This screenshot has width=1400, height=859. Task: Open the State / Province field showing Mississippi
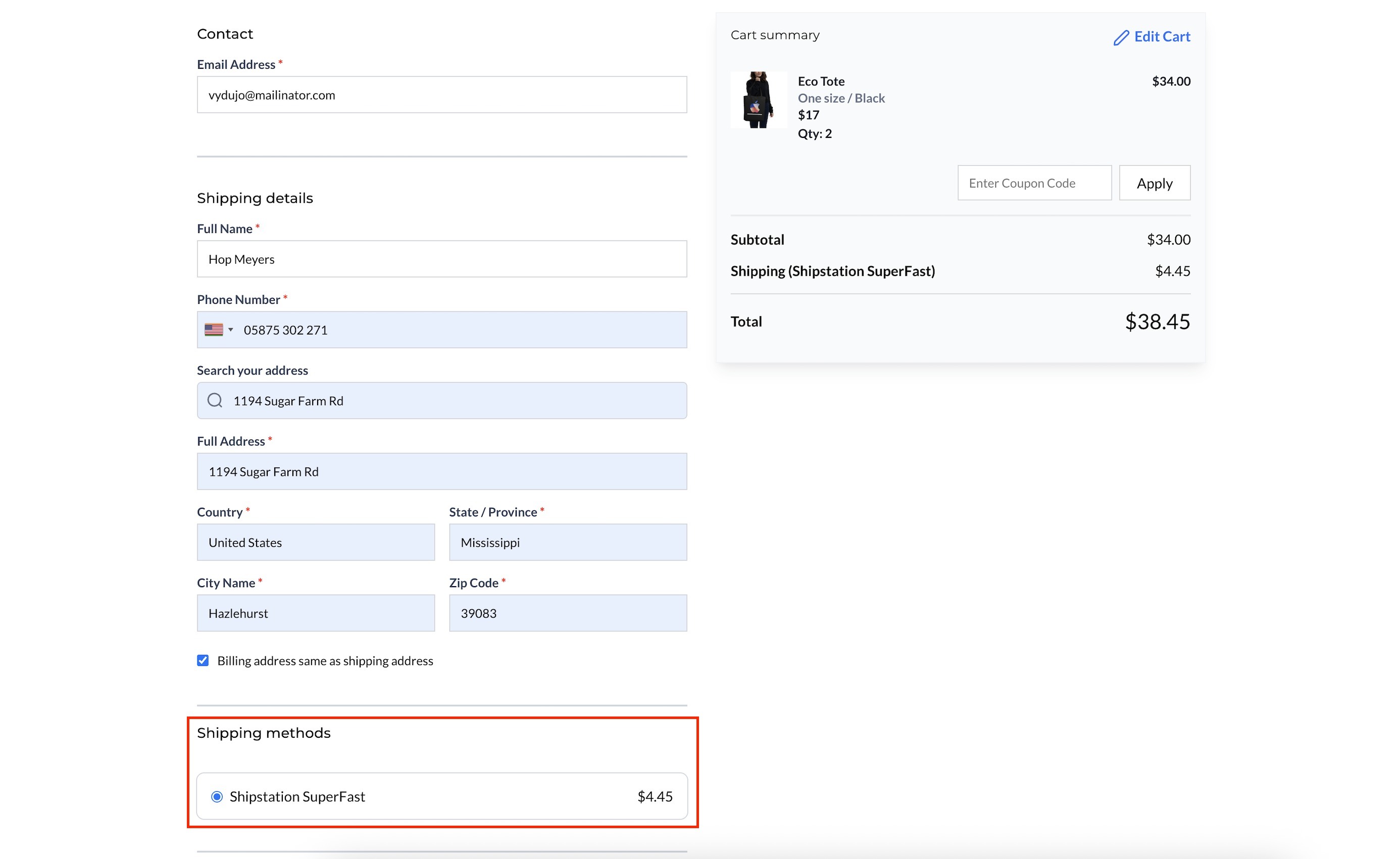point(568,542)
